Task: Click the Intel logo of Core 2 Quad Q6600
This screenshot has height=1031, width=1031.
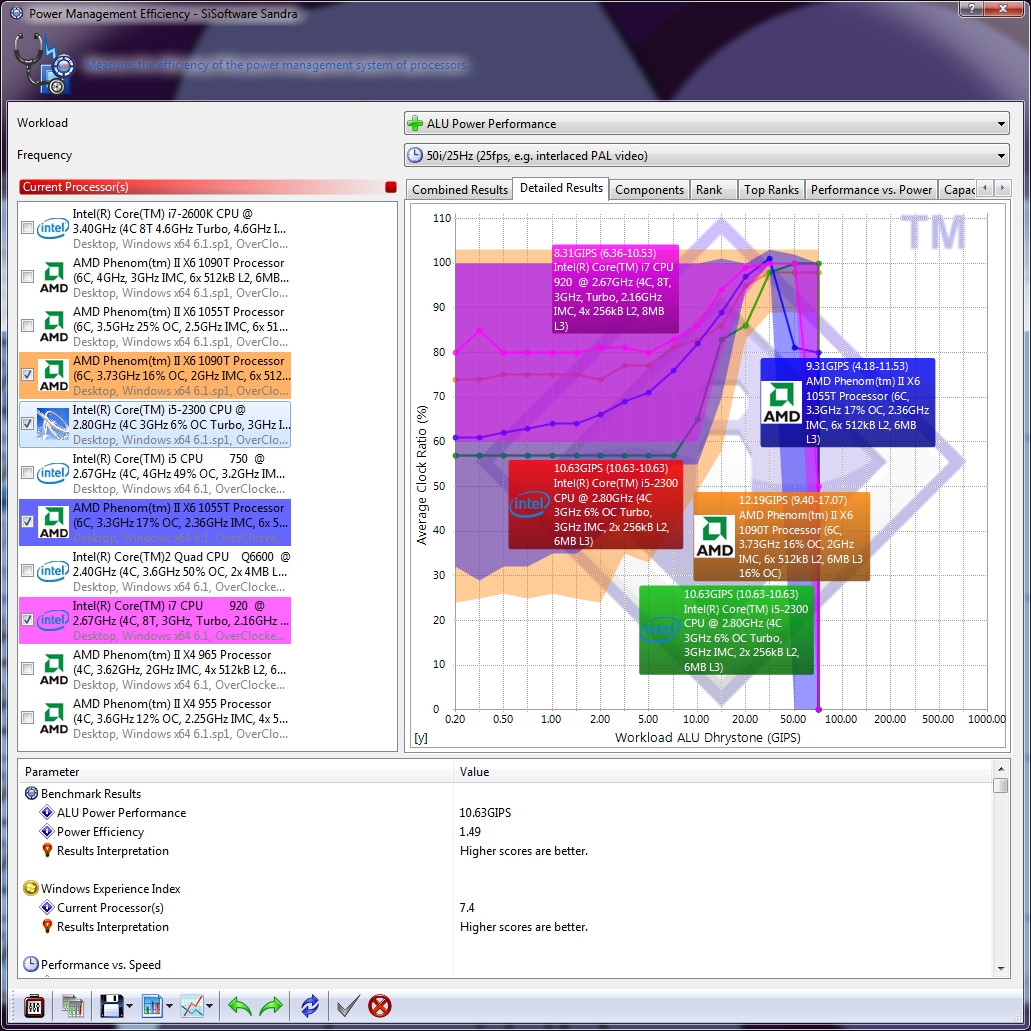Action: click(x=53, y=571)
